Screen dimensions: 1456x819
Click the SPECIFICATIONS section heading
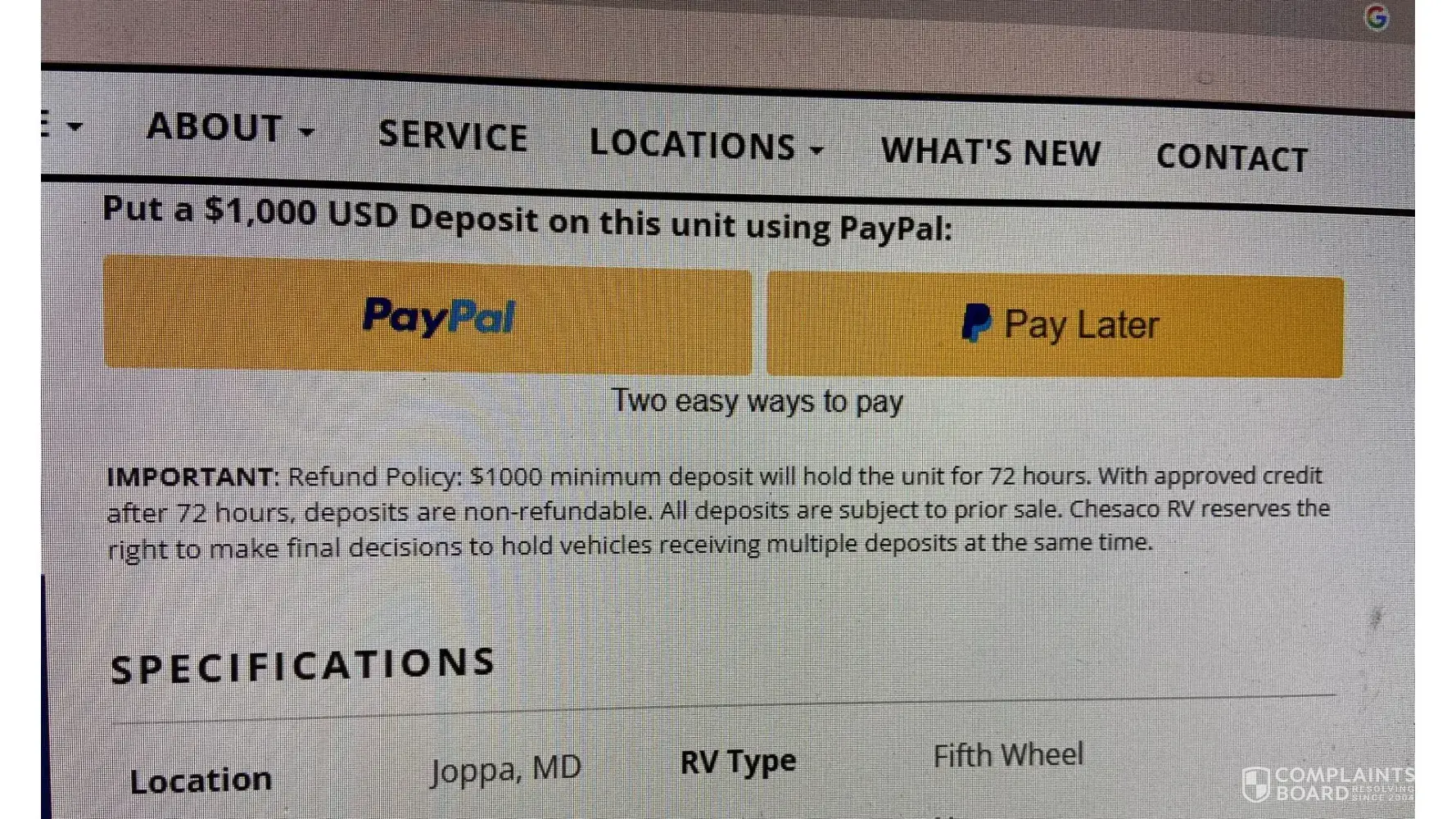(x=303, y=665)
